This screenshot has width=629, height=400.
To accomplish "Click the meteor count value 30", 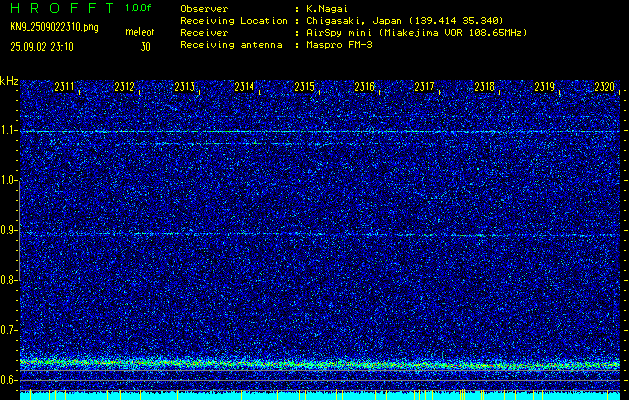I will point(145,47).
